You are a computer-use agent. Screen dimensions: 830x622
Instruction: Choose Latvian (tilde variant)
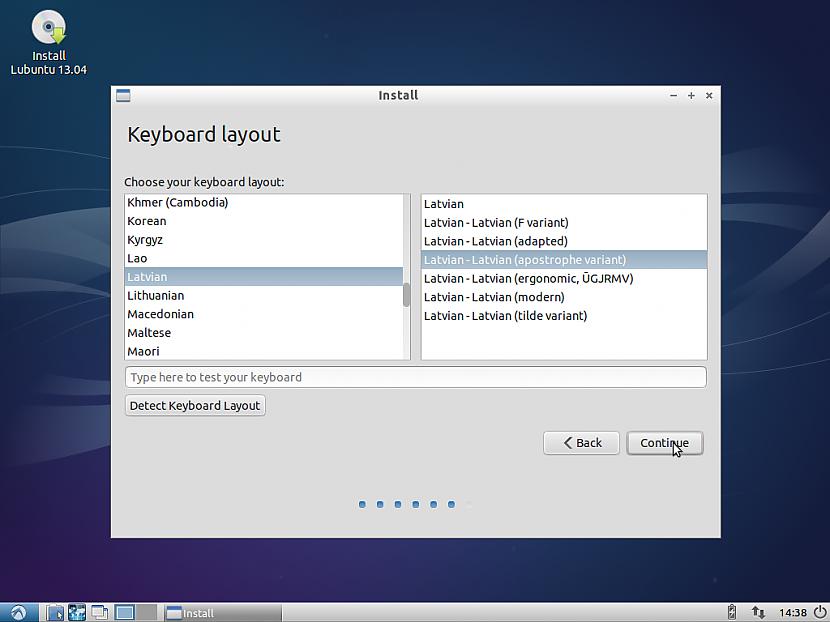(564, 315)
